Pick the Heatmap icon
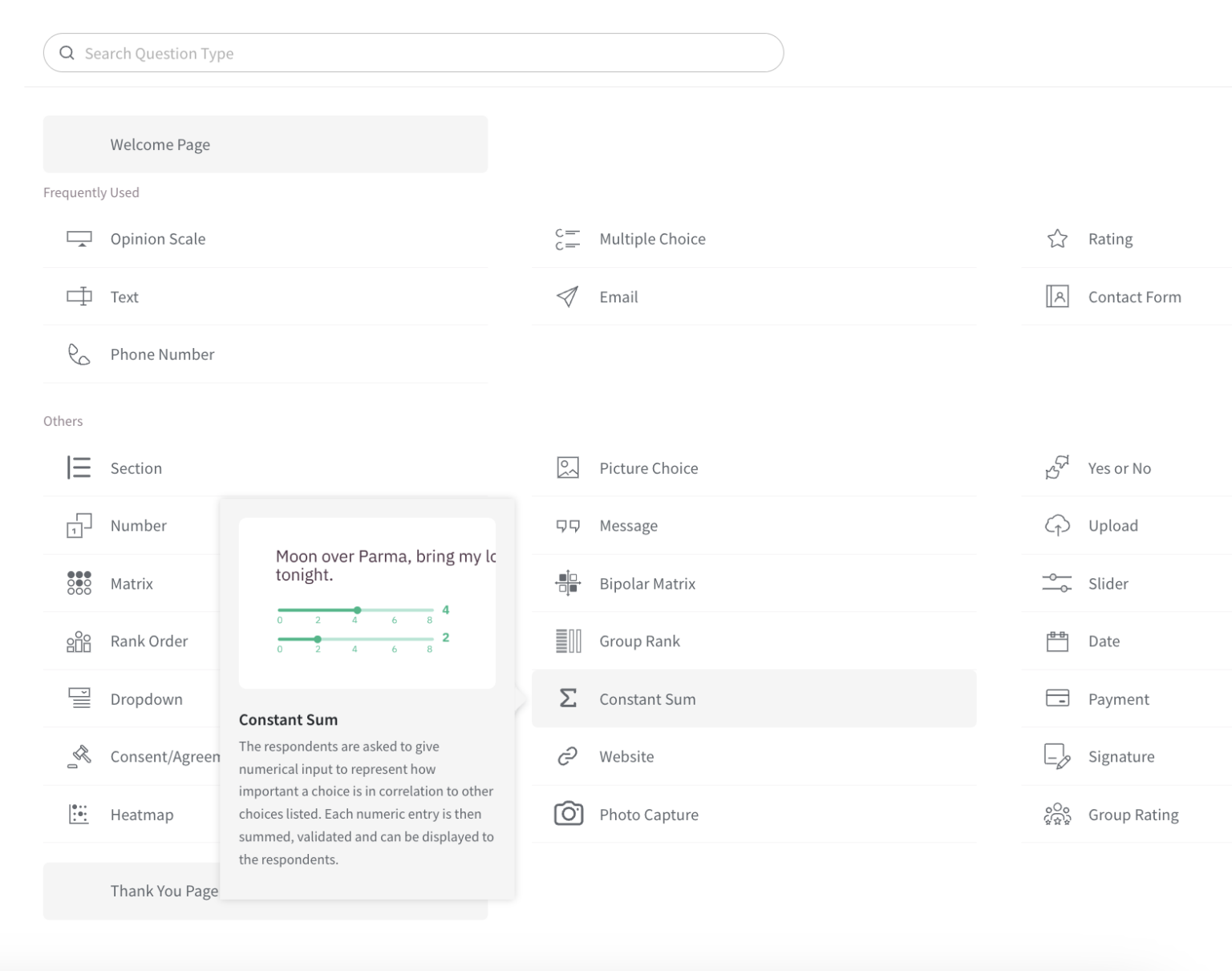Viewport: 1232px width, 971px height. pos(79,814)
